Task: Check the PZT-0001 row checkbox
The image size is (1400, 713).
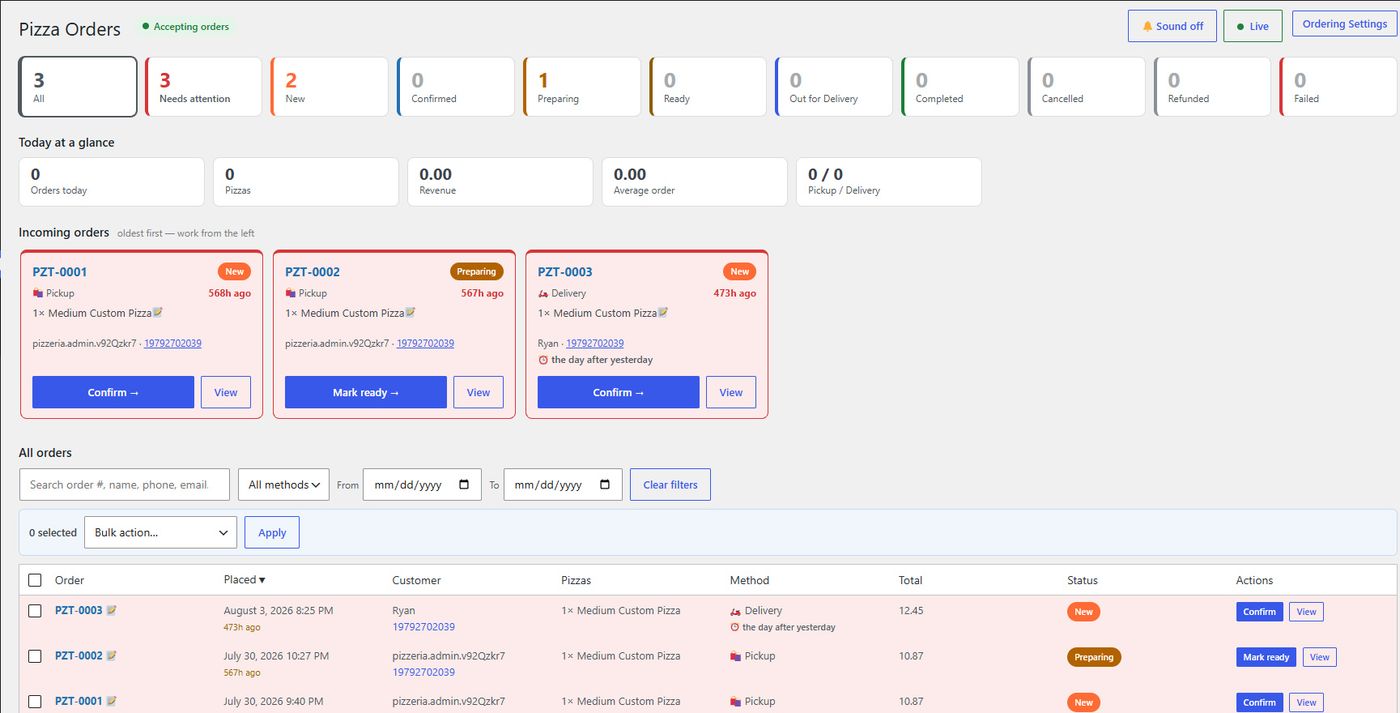Action: [x=35, y=702]
